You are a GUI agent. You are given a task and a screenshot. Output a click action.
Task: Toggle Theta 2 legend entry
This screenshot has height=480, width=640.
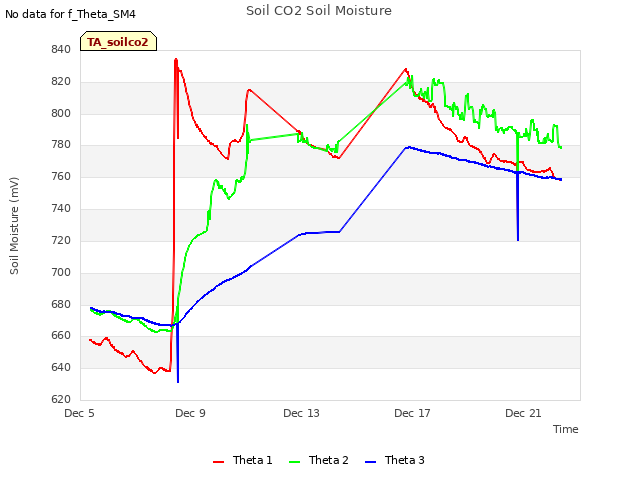coord(319,460)
